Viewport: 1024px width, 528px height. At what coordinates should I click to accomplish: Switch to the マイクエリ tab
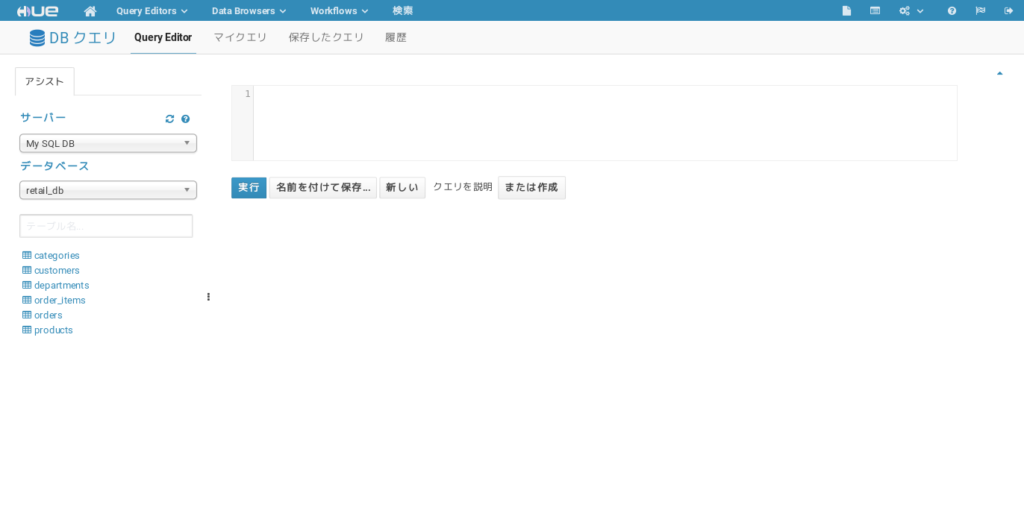point(240,38)
